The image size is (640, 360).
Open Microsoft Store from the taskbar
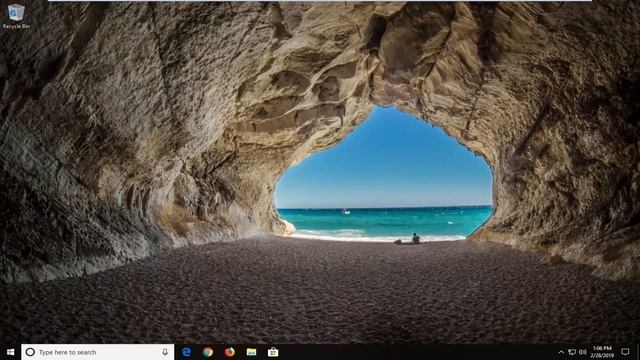pos(273,352)
